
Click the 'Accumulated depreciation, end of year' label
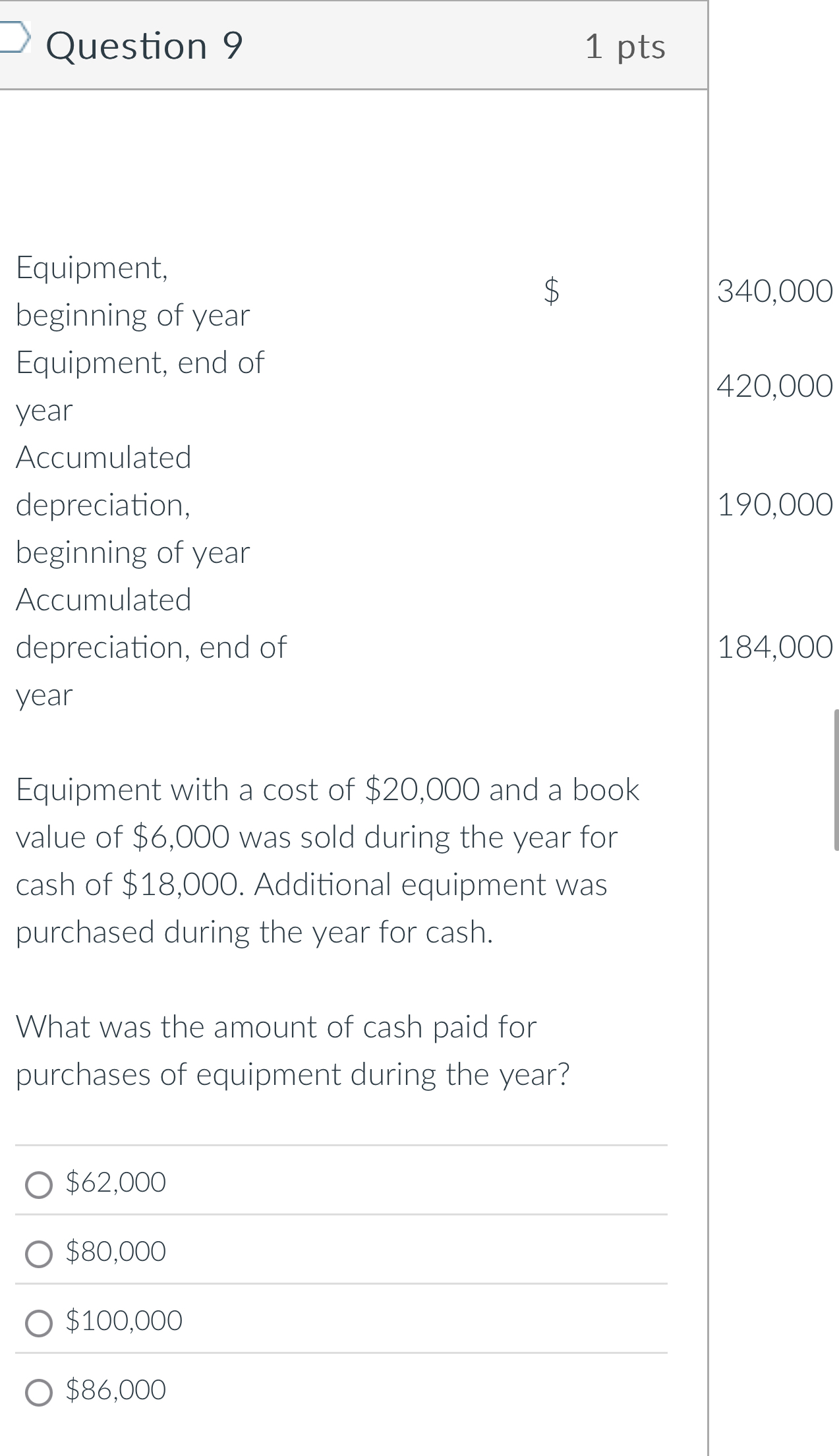151,647
